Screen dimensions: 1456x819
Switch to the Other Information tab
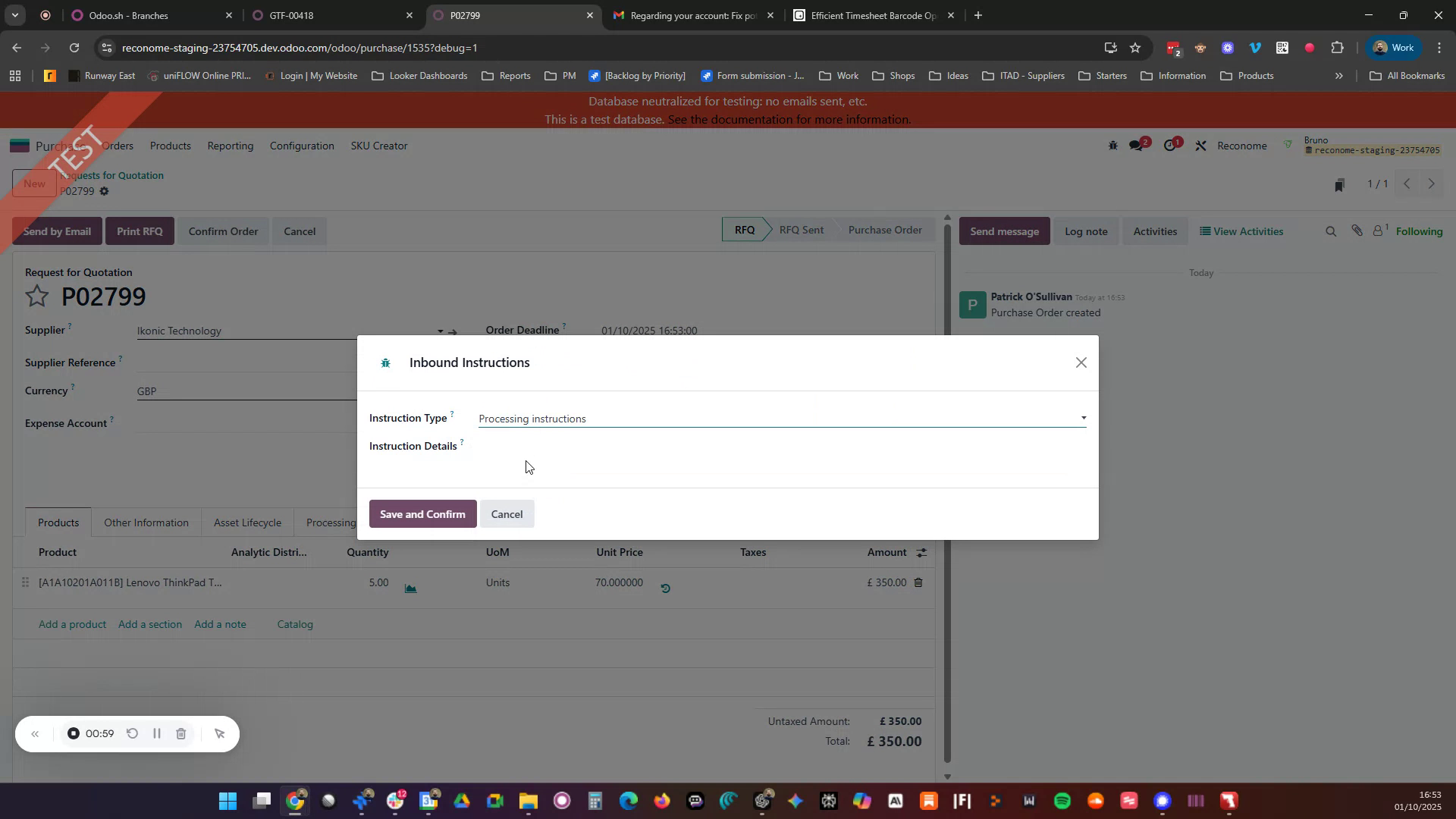click(146, 522)
